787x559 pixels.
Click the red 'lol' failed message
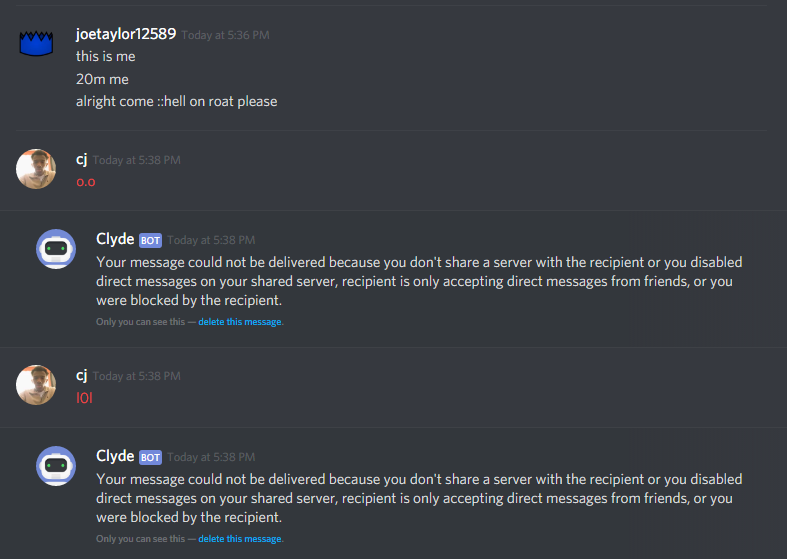point(84,398)
